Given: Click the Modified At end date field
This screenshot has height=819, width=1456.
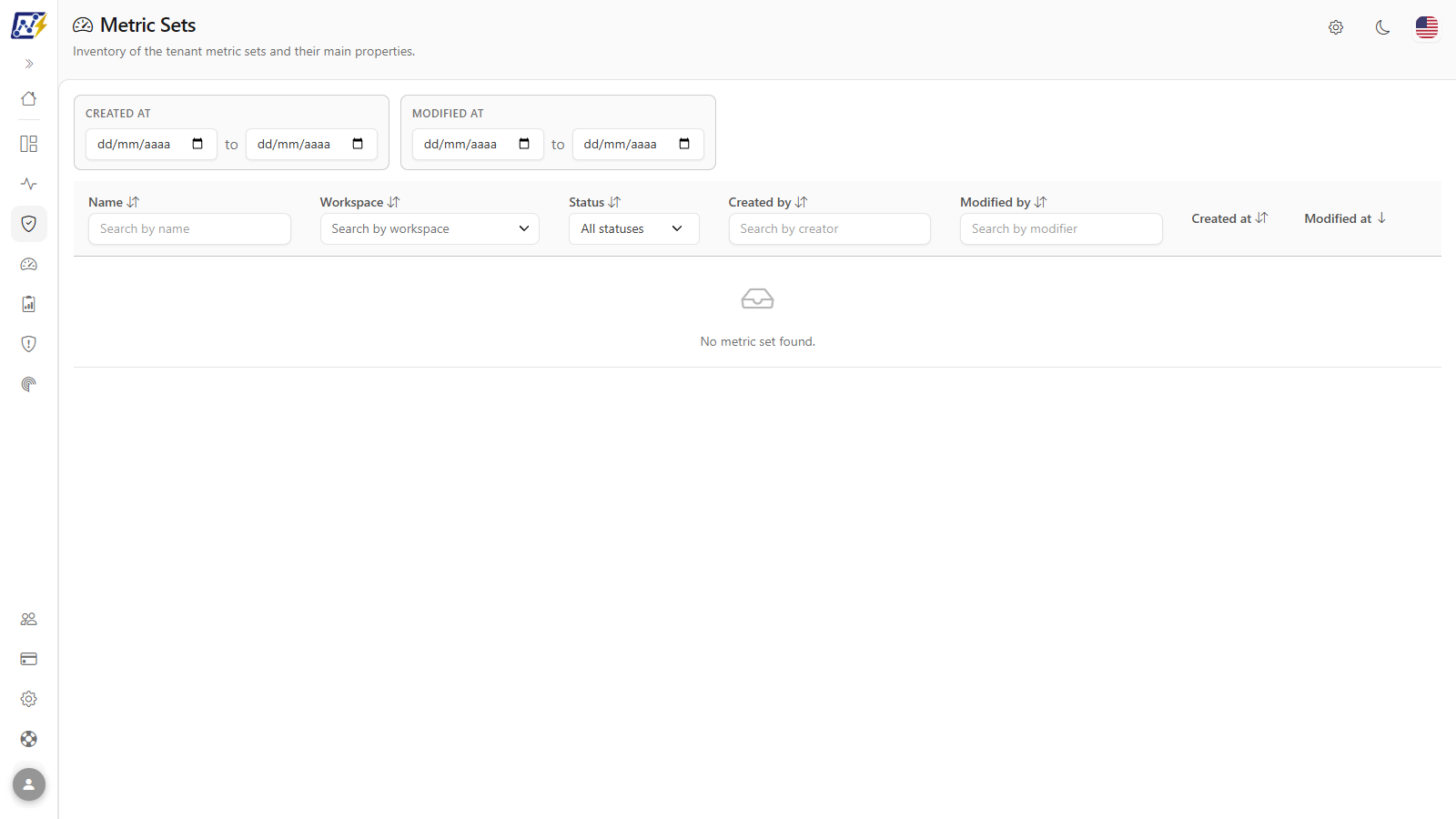Looking at the screenshot, I should (x=638, y=144).
